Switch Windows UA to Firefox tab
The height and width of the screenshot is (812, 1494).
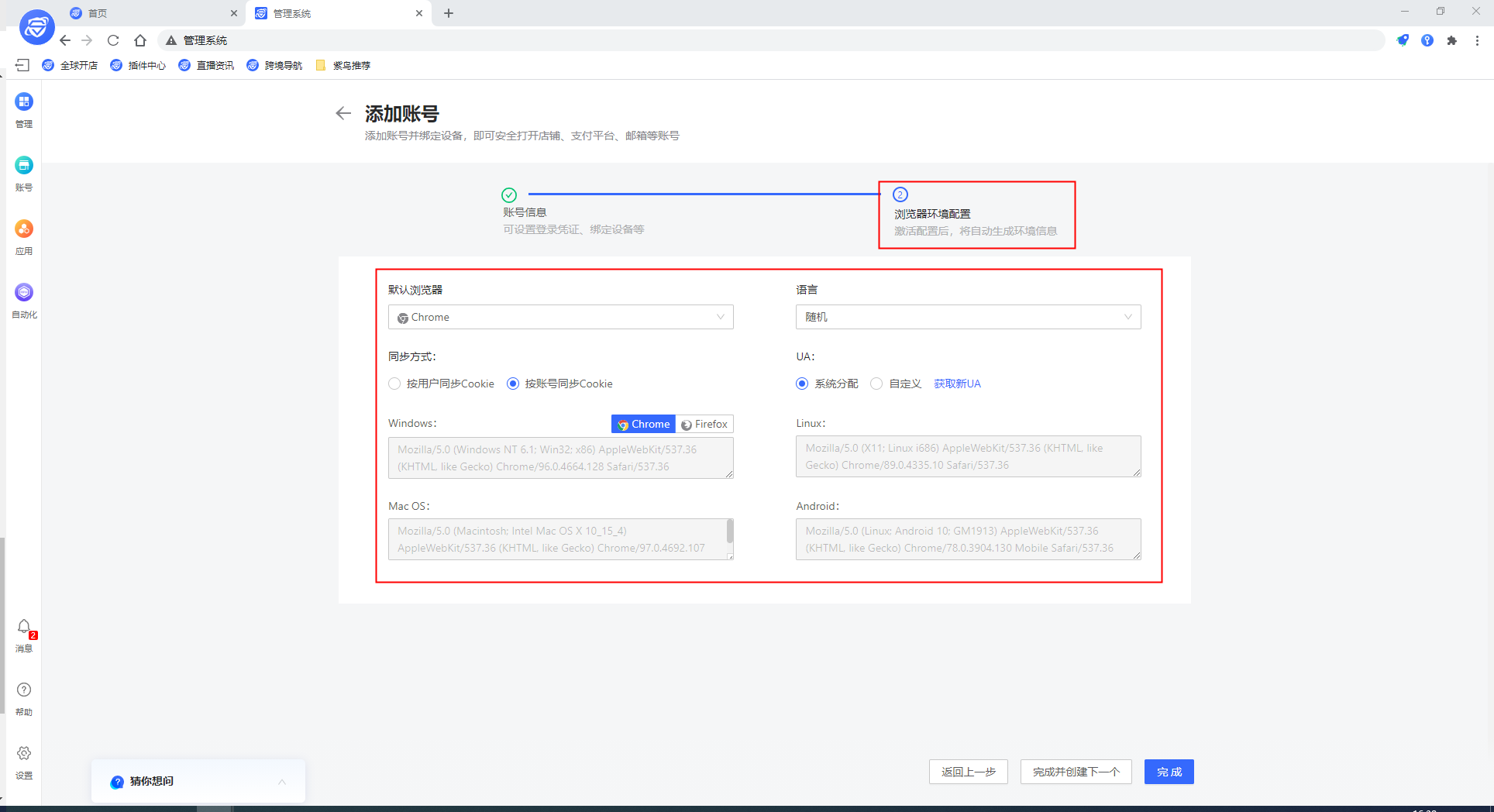[x=704, y=424]
